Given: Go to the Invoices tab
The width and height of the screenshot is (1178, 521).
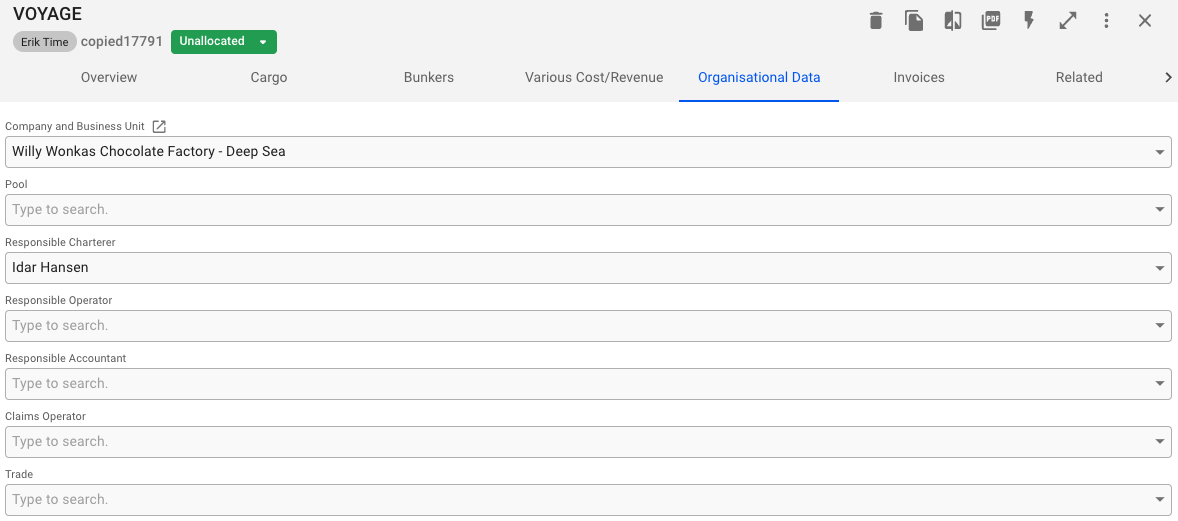Looking at the screenshot, I should click(x=919, y=77).
